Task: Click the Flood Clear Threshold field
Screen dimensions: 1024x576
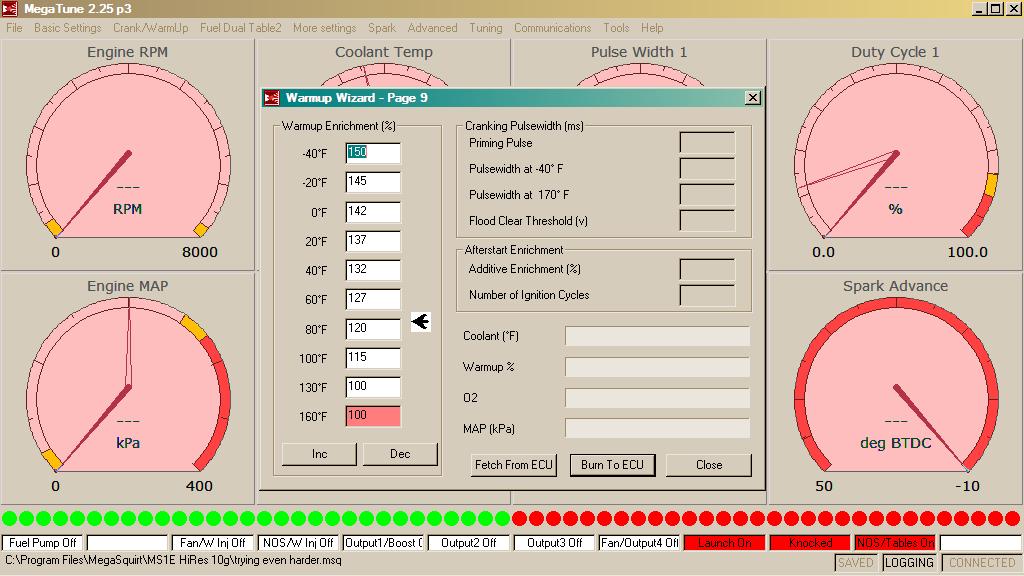Action: 707,220
